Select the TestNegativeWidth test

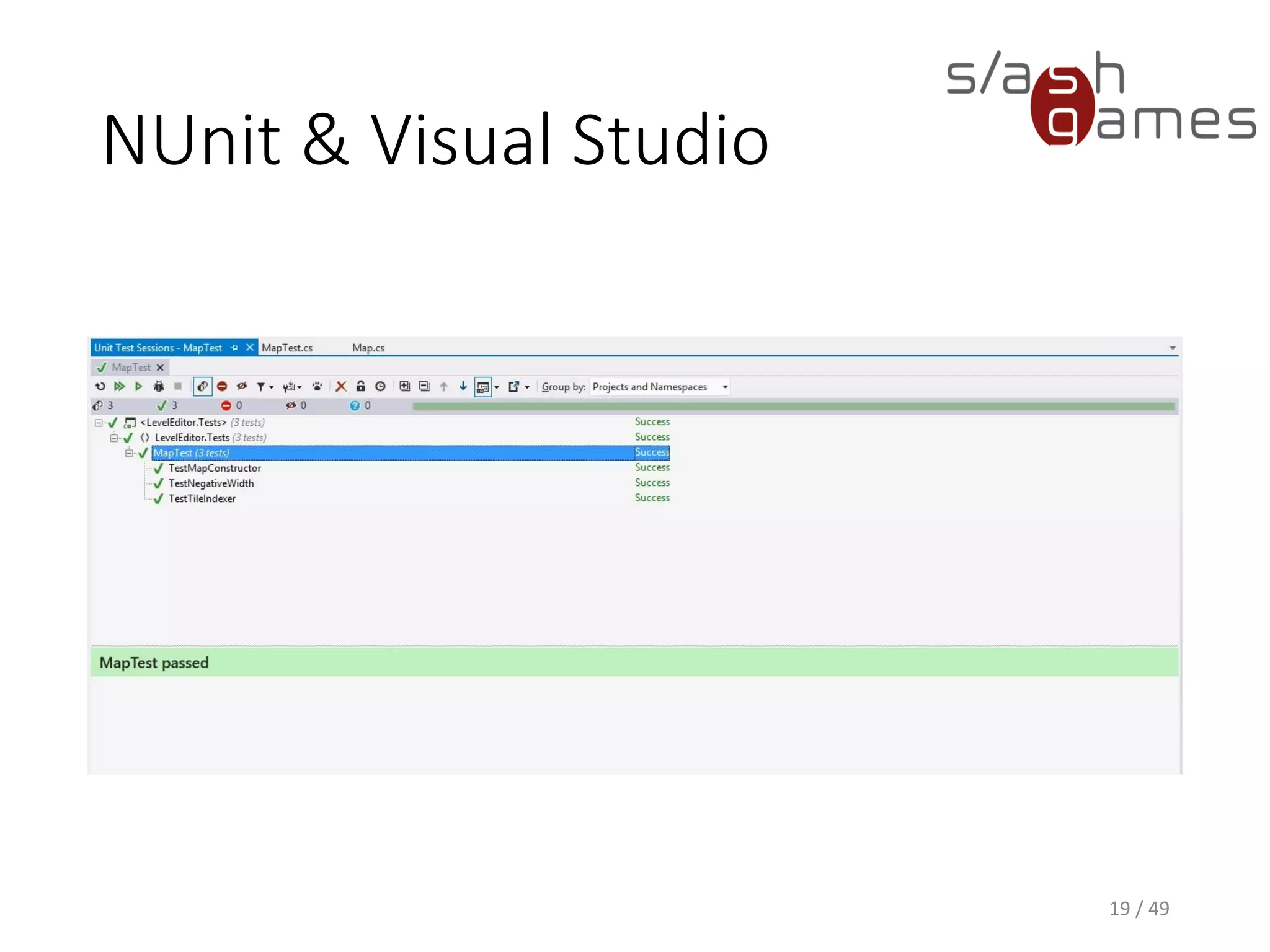point(211,483)
